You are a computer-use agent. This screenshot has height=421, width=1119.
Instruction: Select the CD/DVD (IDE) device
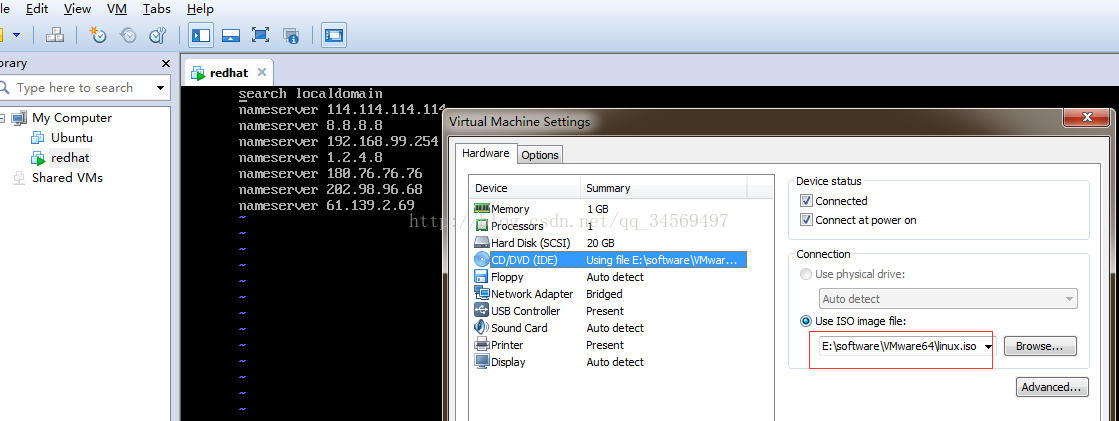click(x=609, y=260)
